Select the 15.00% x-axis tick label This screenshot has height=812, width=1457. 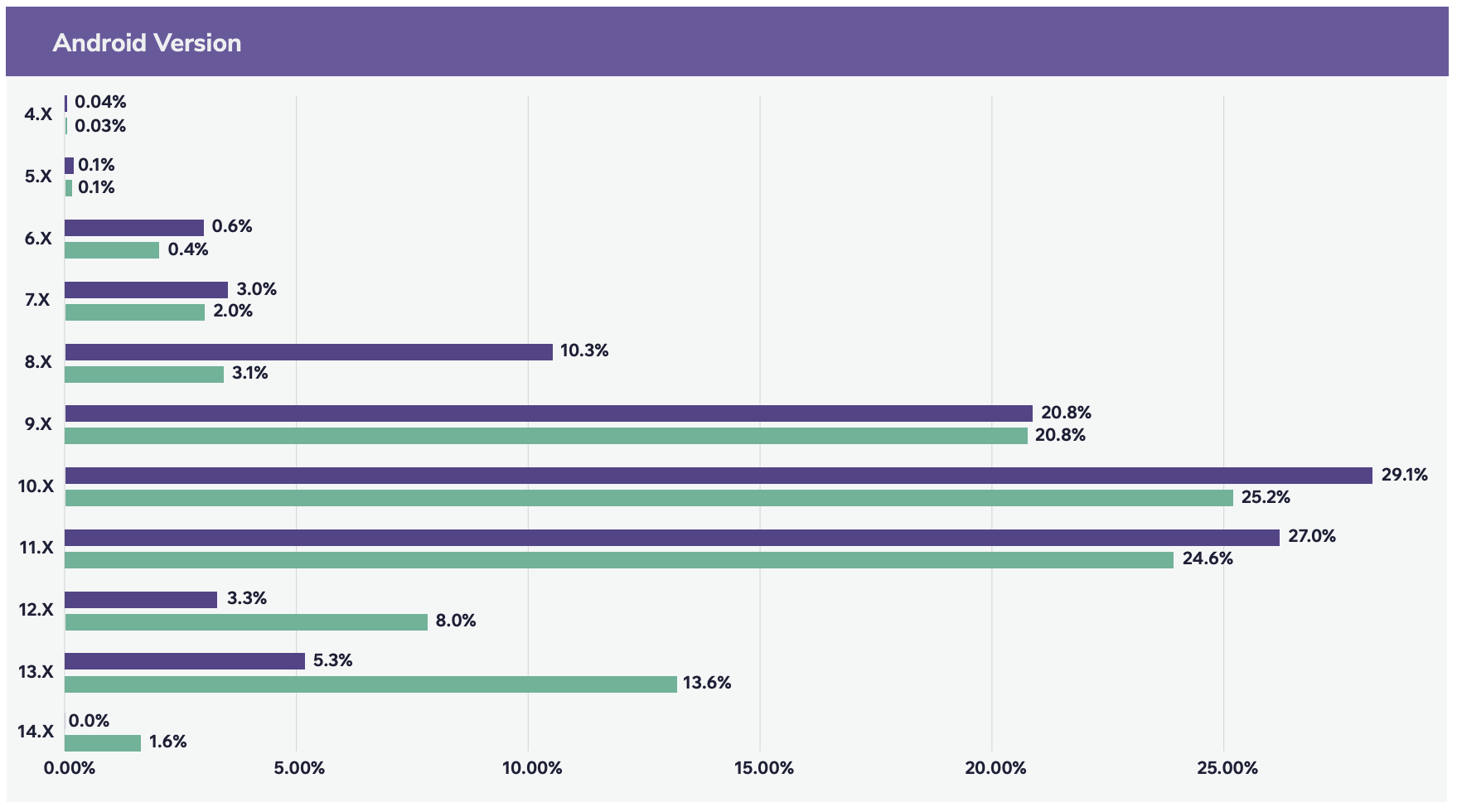tap(763, 768)
